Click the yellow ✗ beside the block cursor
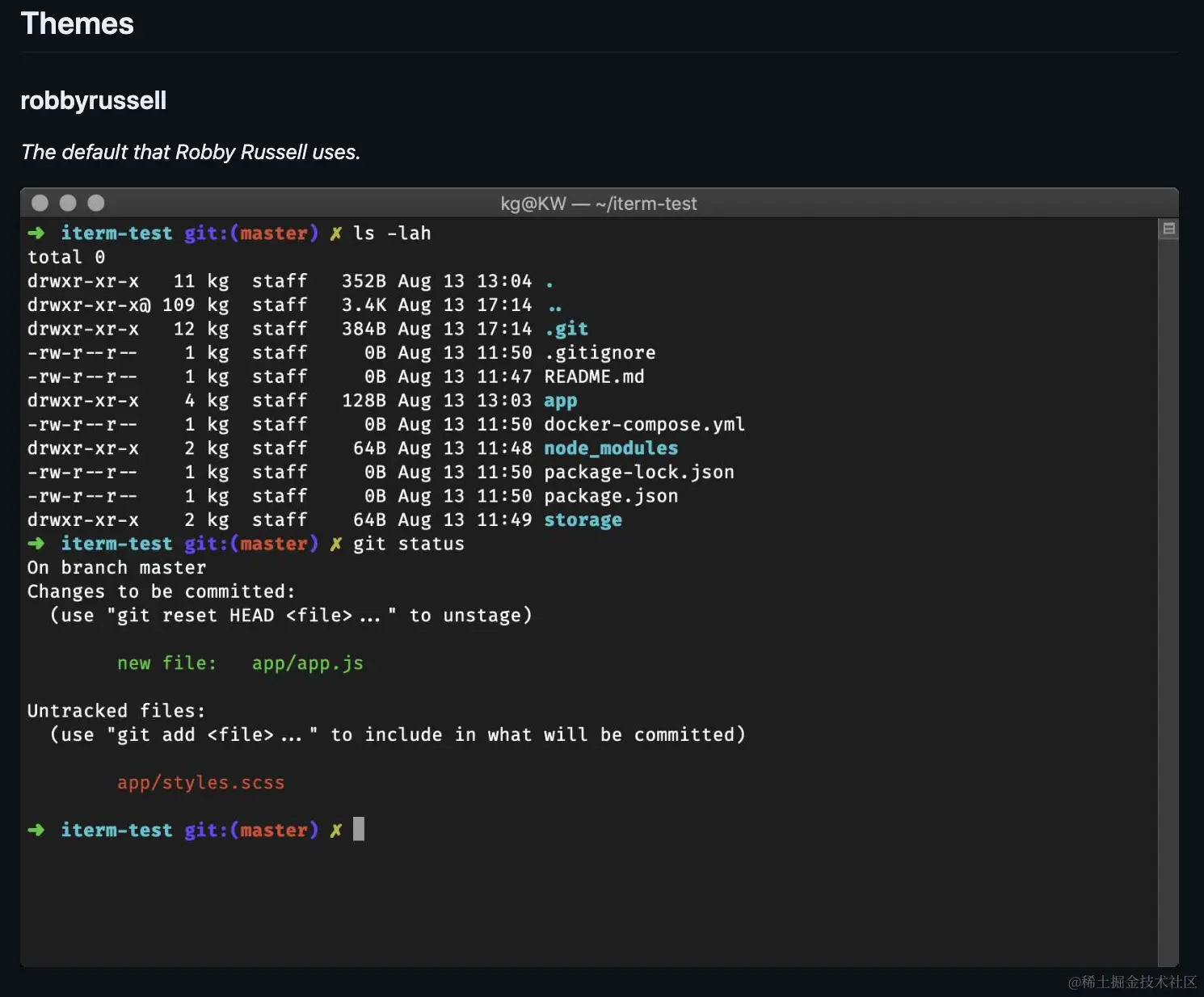Viewport: 1204px width, 997px height. pyautogui.click(x=335, y=831)
